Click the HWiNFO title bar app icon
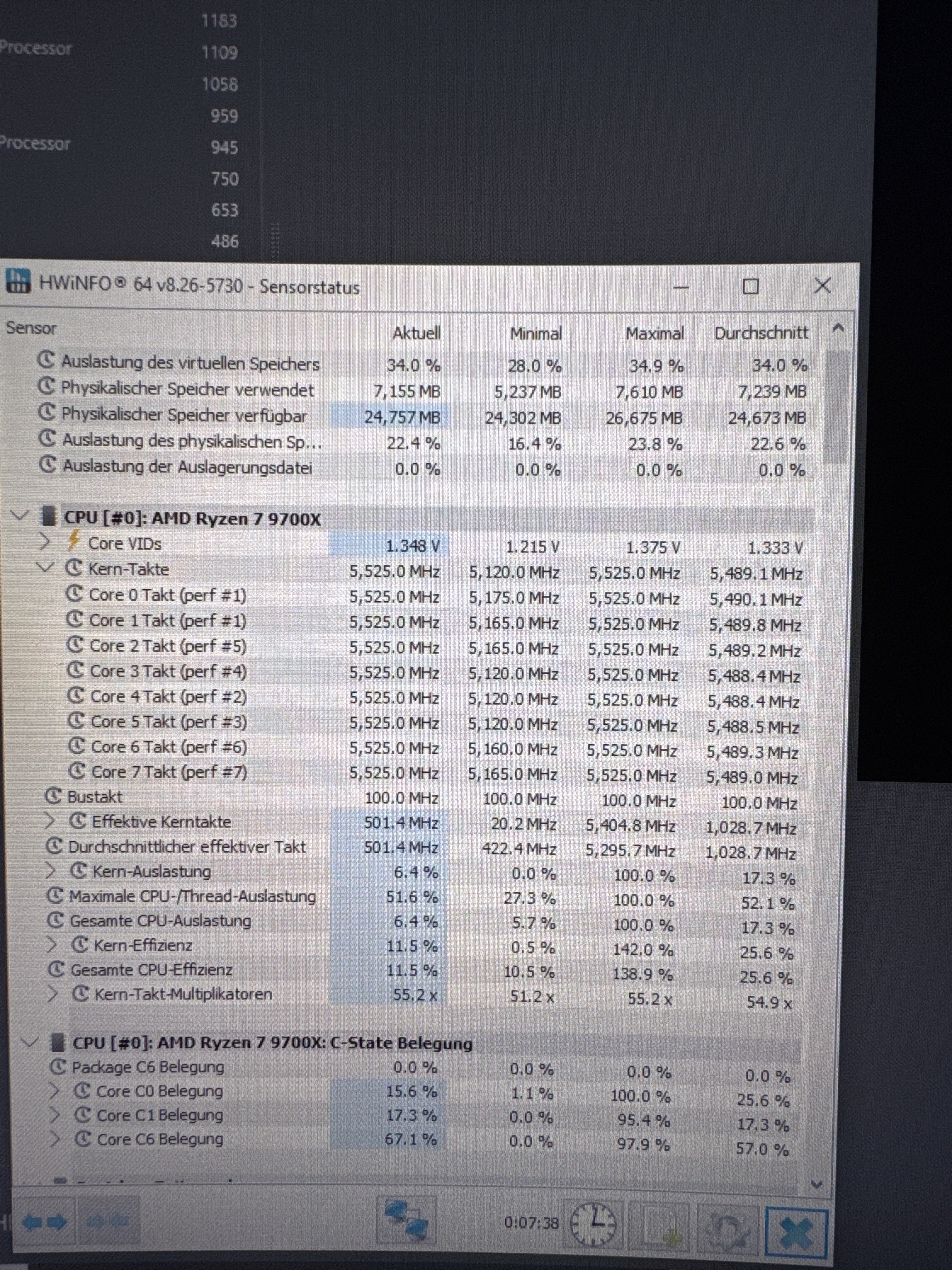This screenshot has height=1270, width=952. [x=17, y=281]
